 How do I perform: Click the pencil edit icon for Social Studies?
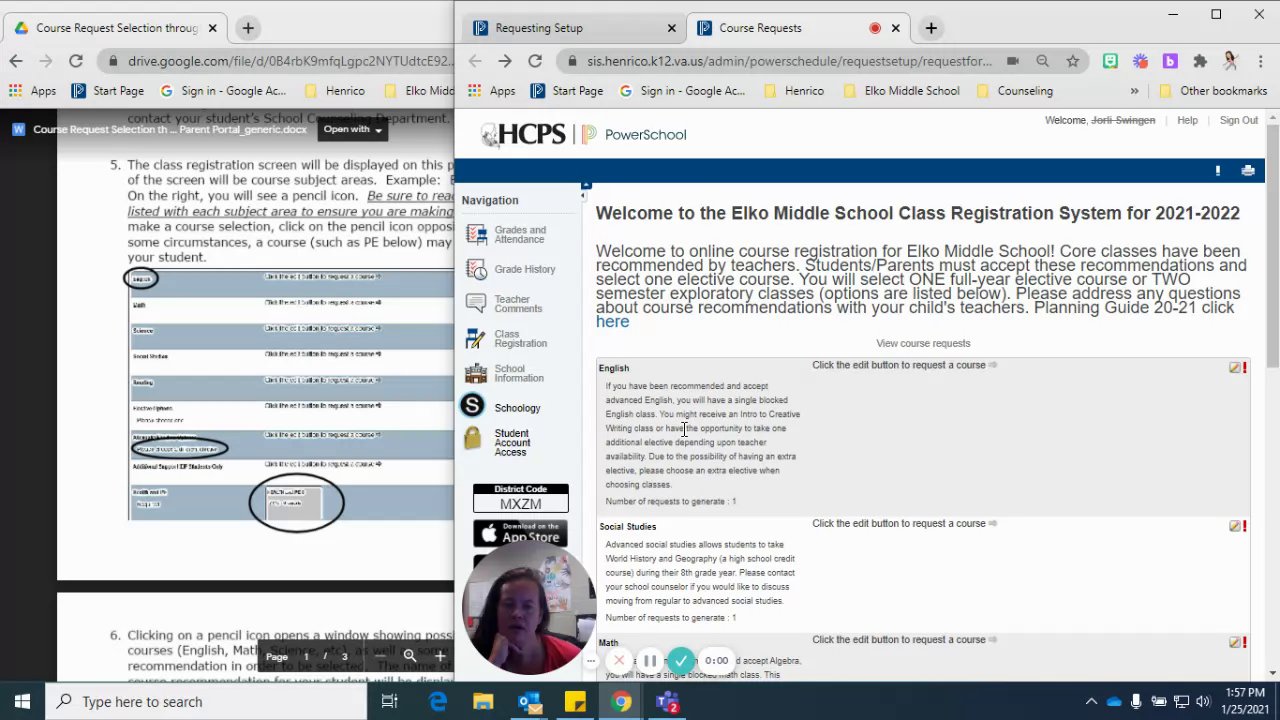[1235, 526]
